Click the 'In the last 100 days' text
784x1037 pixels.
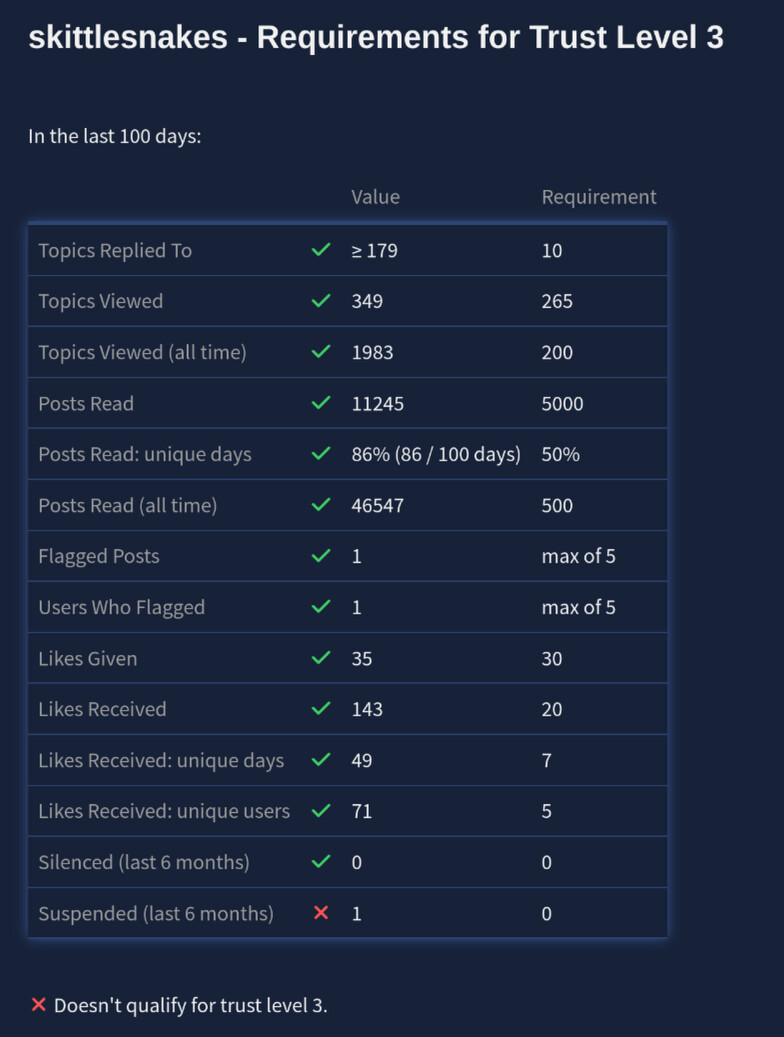pyautogui.click(x=115, y=136)
